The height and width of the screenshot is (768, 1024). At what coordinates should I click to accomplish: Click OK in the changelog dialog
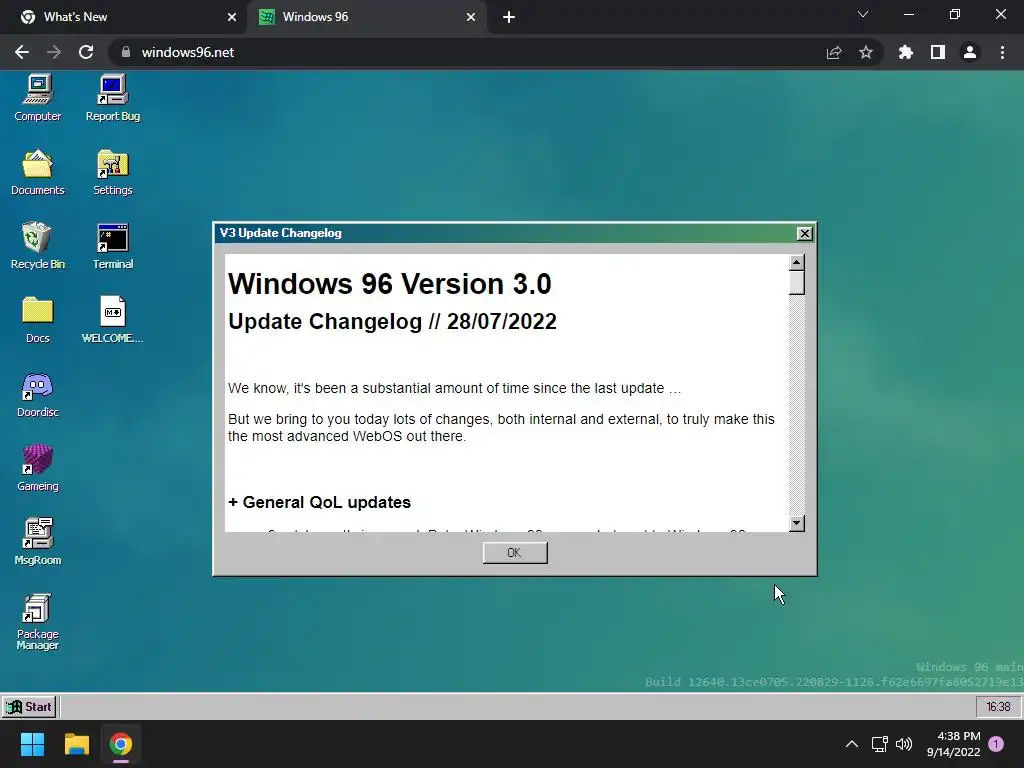pos(515,552)
